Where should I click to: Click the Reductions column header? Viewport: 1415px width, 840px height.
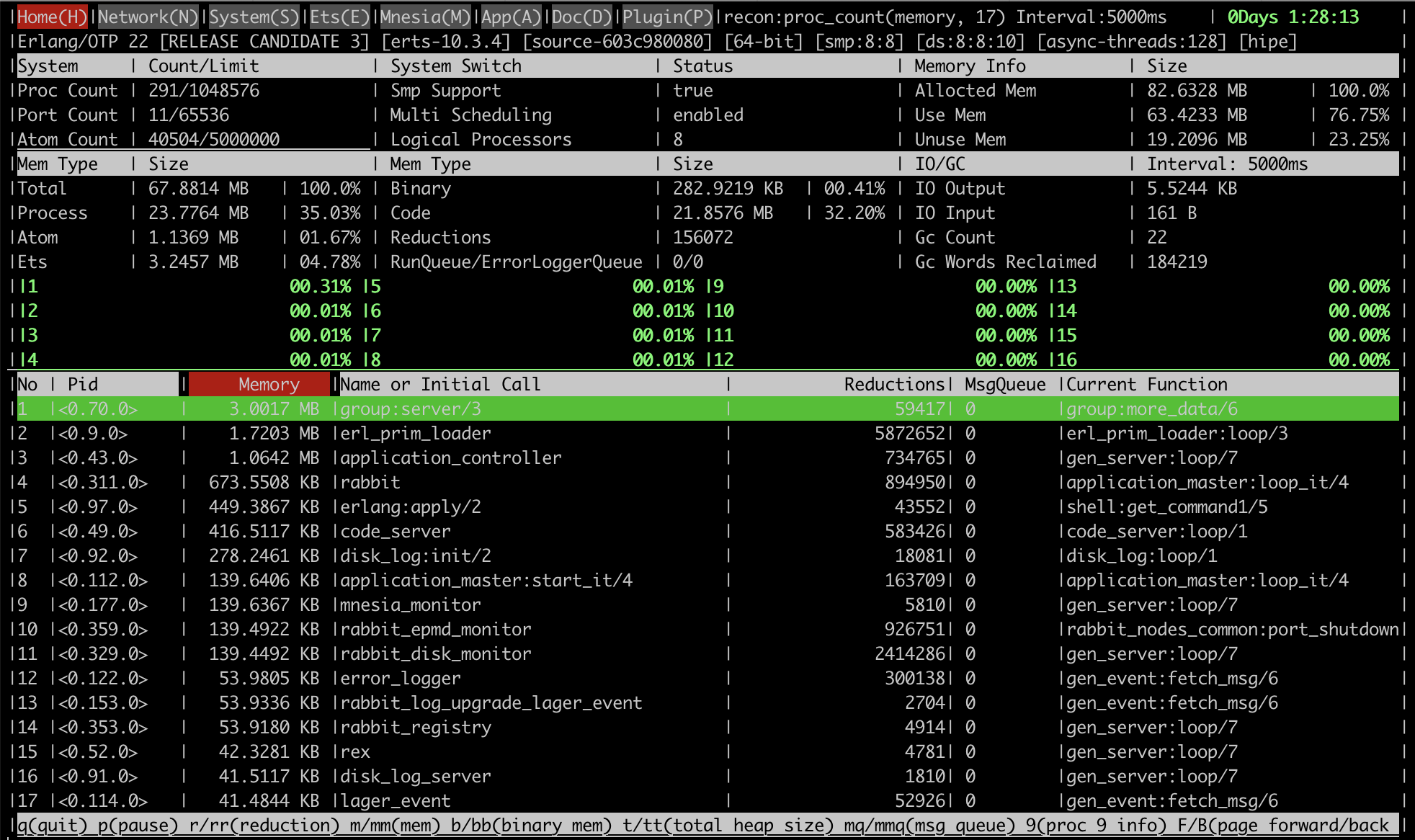893,385
